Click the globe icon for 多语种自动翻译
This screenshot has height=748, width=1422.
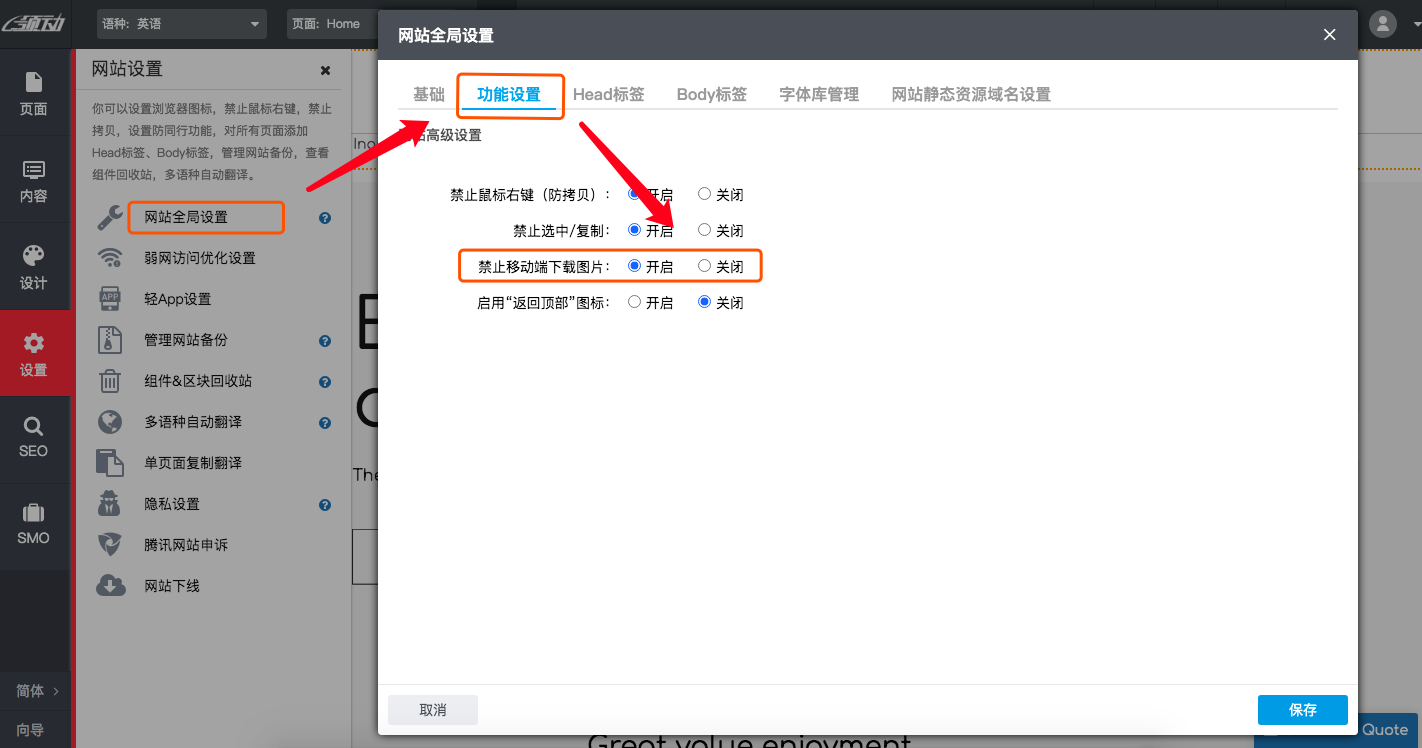(x=110, y=421)
